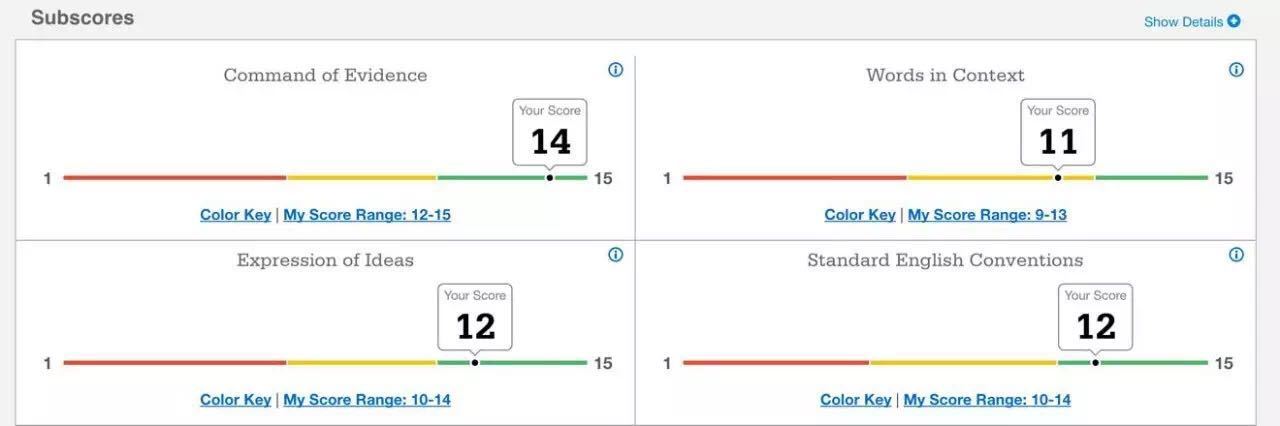The image size is (1280, 426).
Task: Click Expression of Ideas score marker dot
Action: pyautogui.click(x=475, y=363)
